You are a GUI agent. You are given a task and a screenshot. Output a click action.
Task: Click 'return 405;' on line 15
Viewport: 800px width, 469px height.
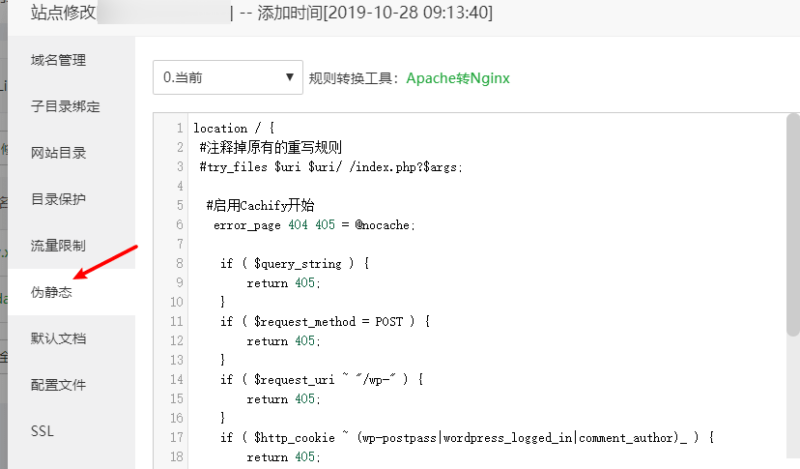tap(283, 399)
